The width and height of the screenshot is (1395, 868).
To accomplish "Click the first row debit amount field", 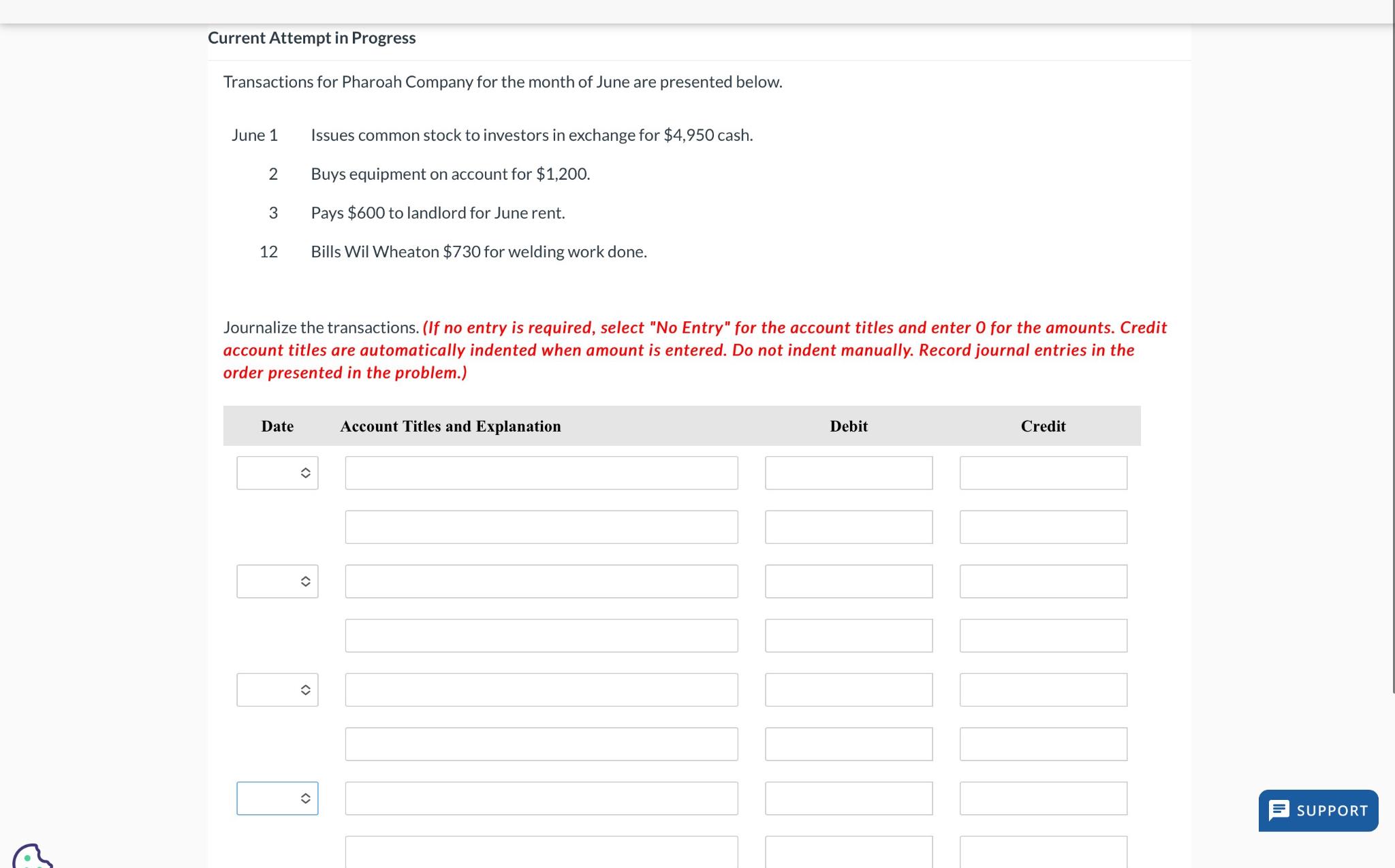I will (848, 472).
